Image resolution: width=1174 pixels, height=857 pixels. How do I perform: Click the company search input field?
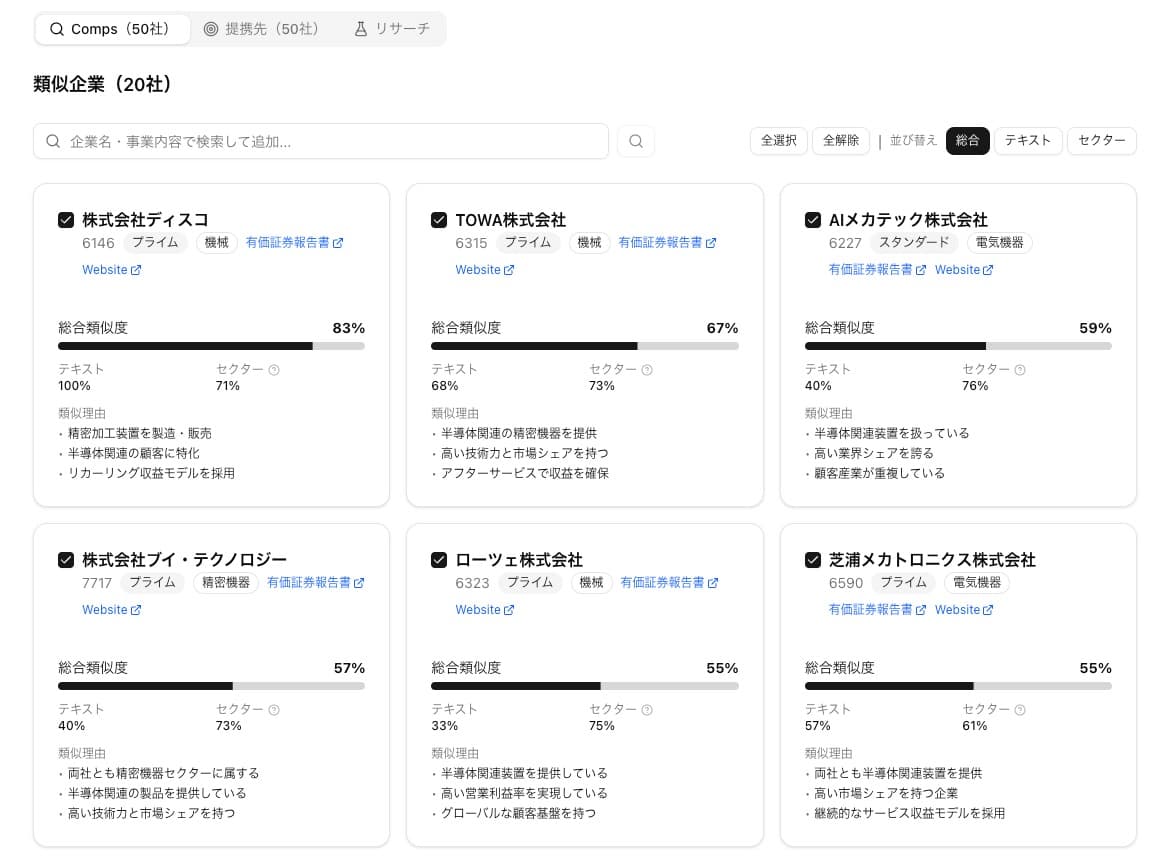320,141
